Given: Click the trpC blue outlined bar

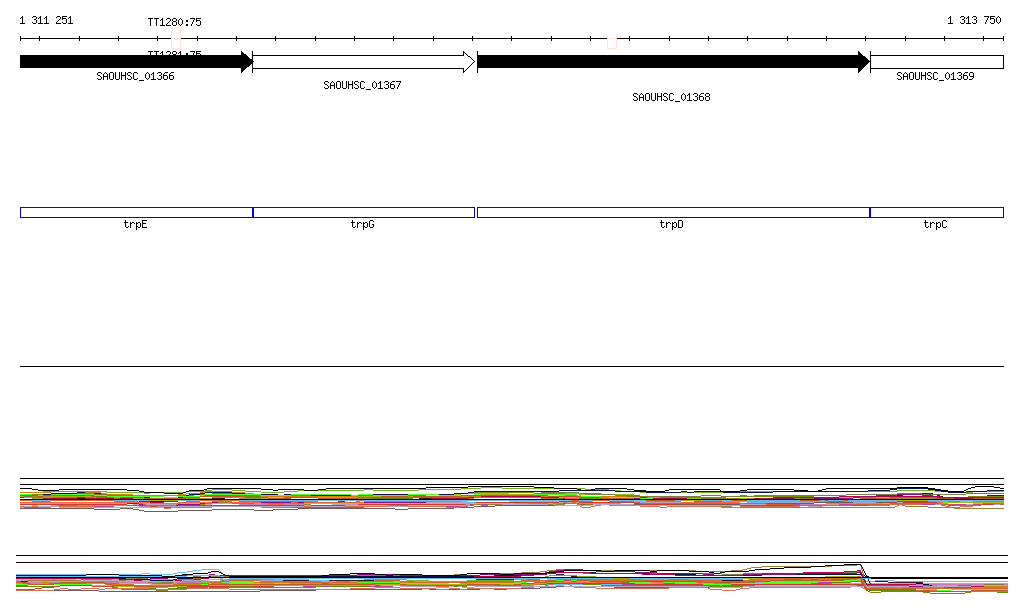Looking at the screenshot, I should pyautogui.click(x=936, y=212).
